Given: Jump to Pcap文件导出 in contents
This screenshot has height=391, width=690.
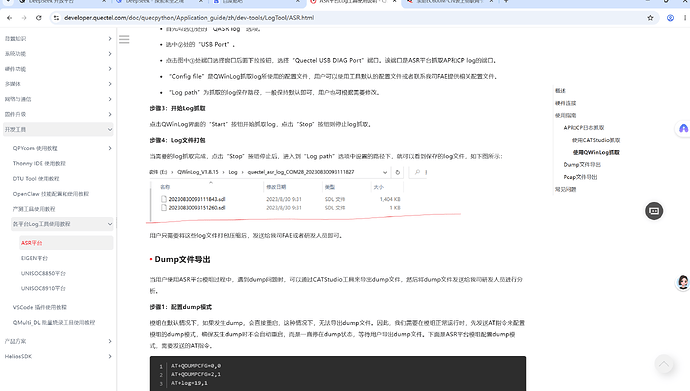Looking at the screenshot, I should point(580,177).
